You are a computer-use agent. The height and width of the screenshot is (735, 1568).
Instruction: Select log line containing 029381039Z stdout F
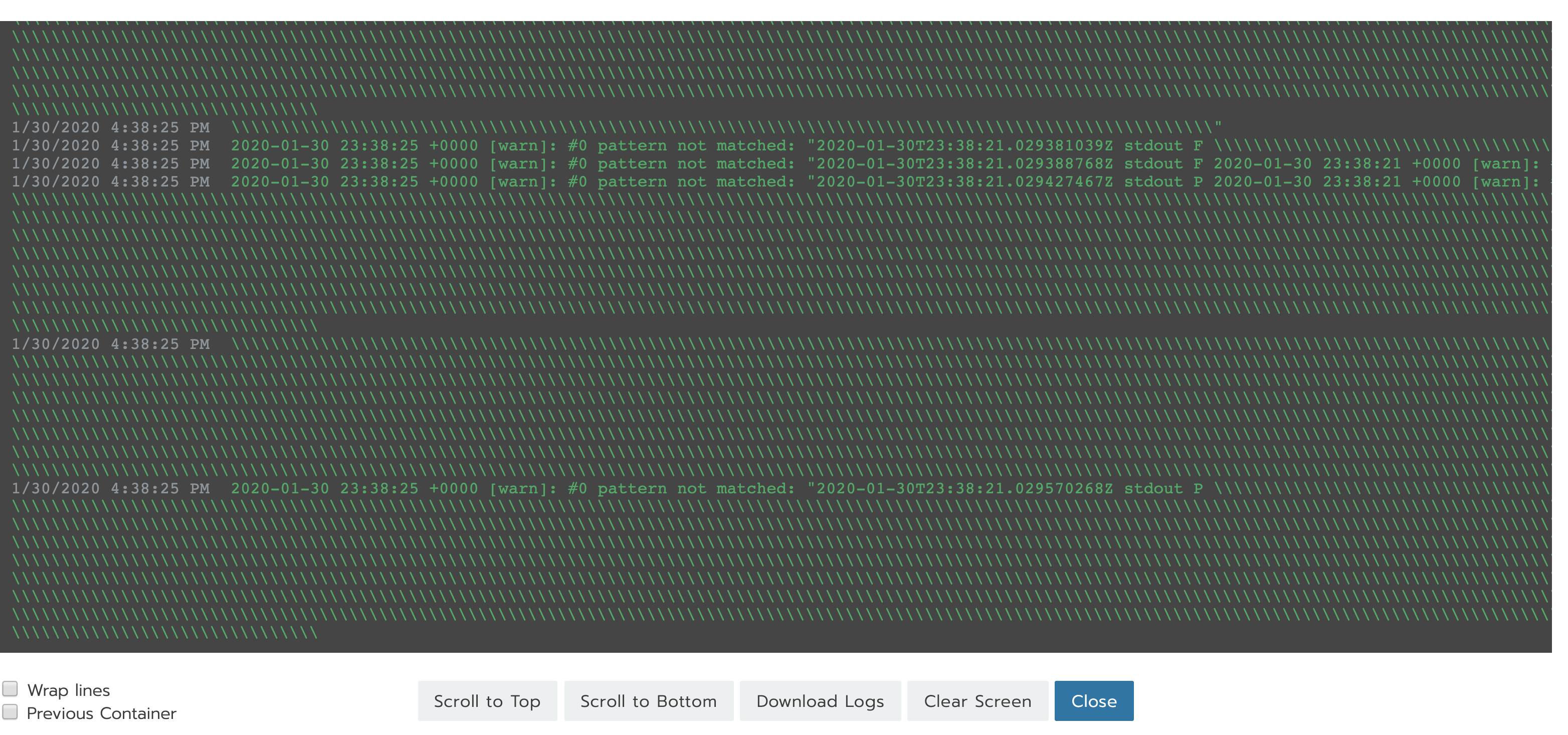coord(780,146)
